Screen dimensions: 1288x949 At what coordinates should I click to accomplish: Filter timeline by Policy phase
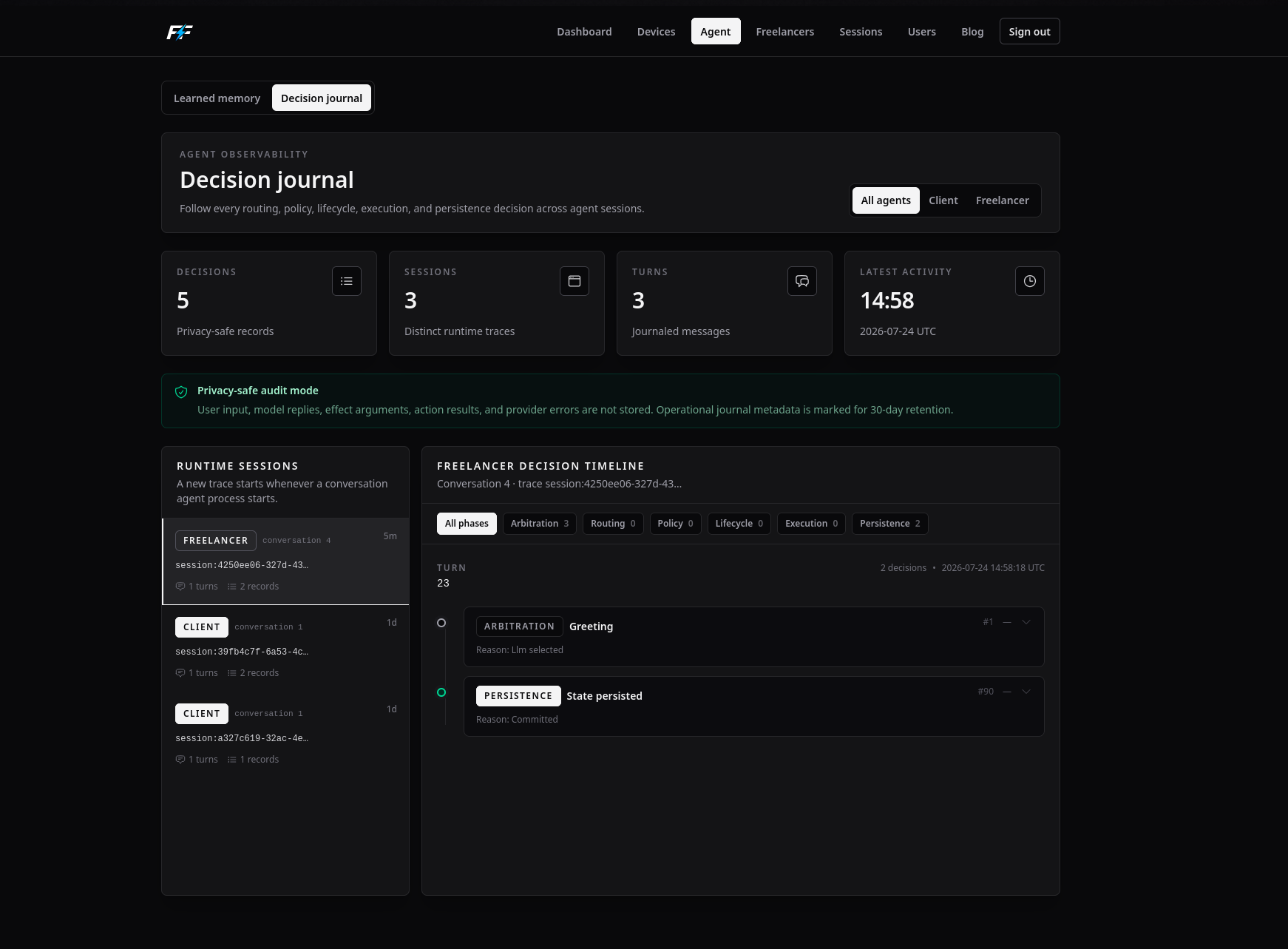click(x=675, y=524)
